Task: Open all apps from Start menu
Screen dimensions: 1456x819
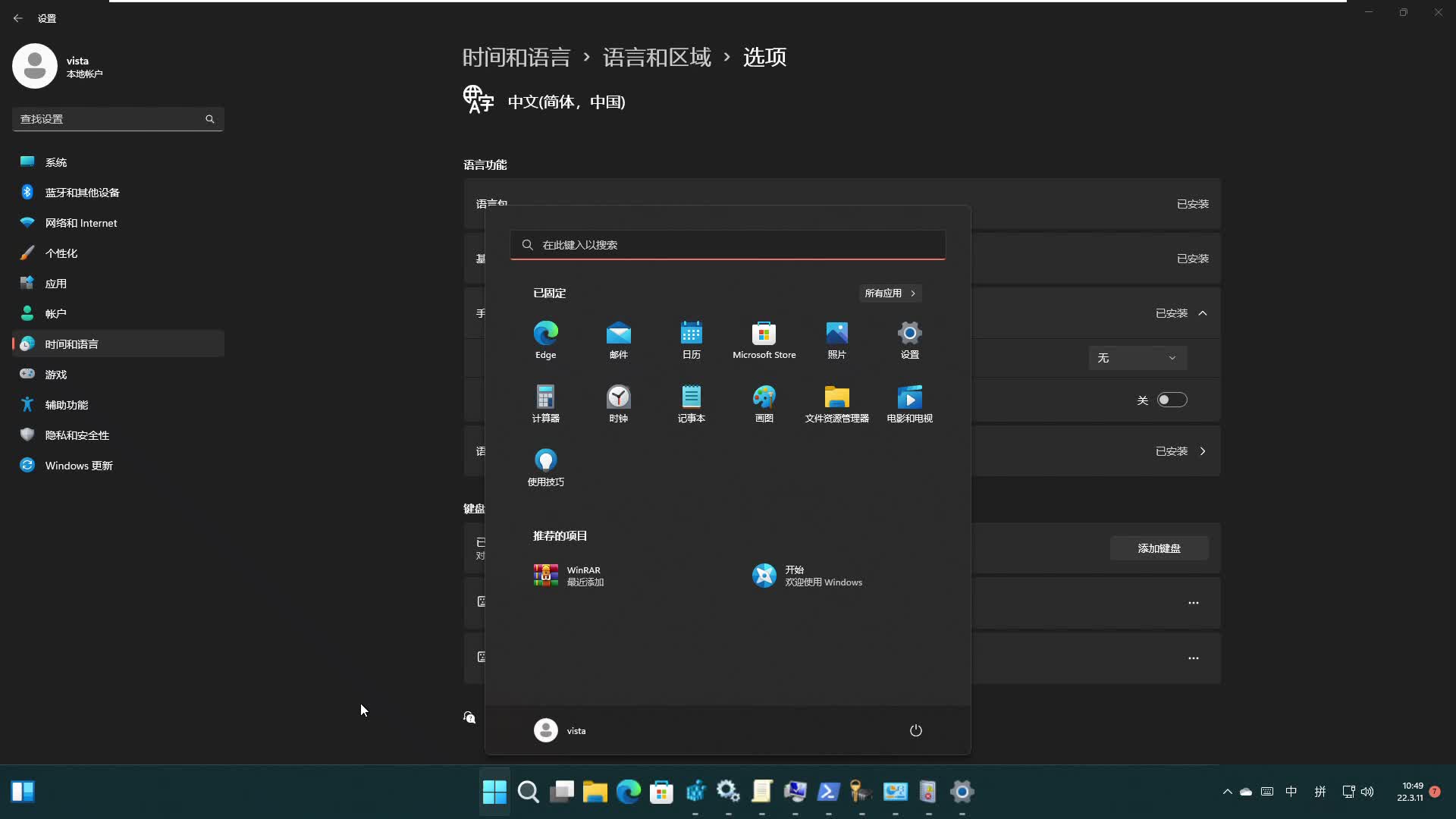Action: click(x=889, y=293)
